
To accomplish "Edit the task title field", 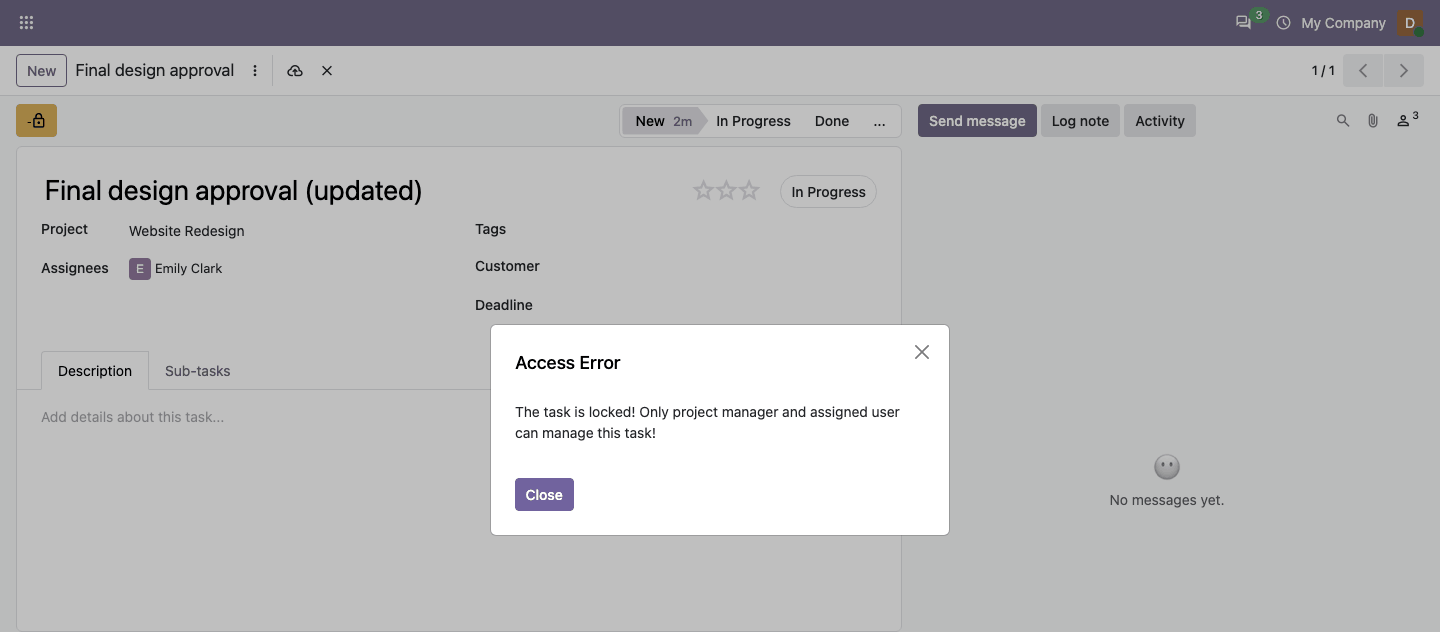I will [x=363, y=191].
